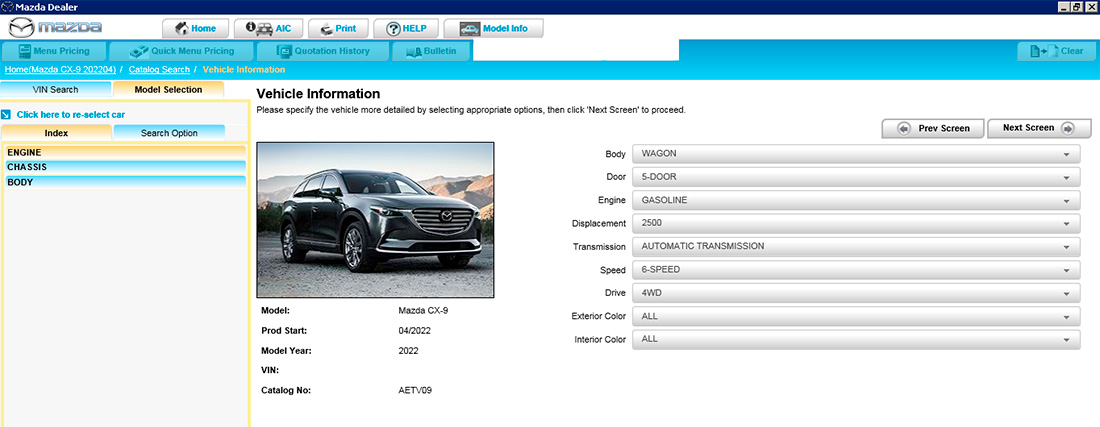Open the Search Option tab
The height and width of the screenshot is (427, 1100).
[169, 133]
